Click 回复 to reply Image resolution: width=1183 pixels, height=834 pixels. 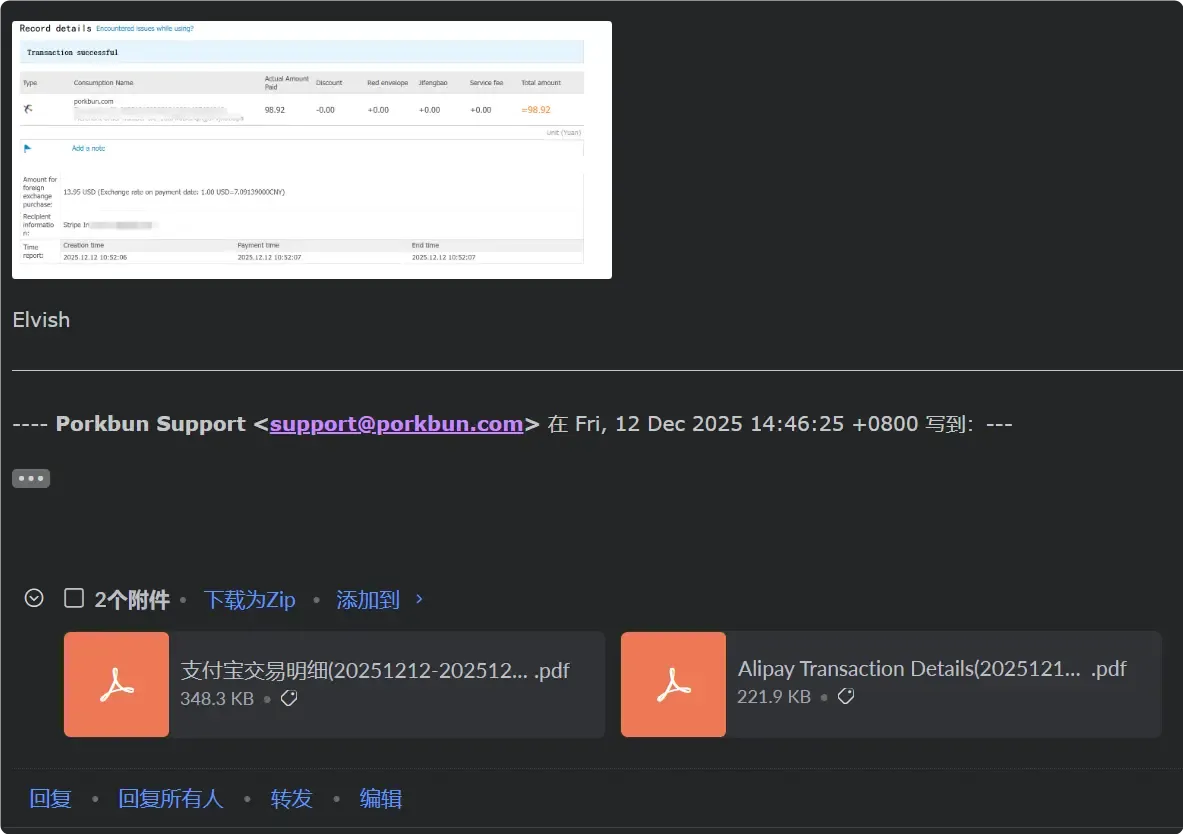coord(50,798)
